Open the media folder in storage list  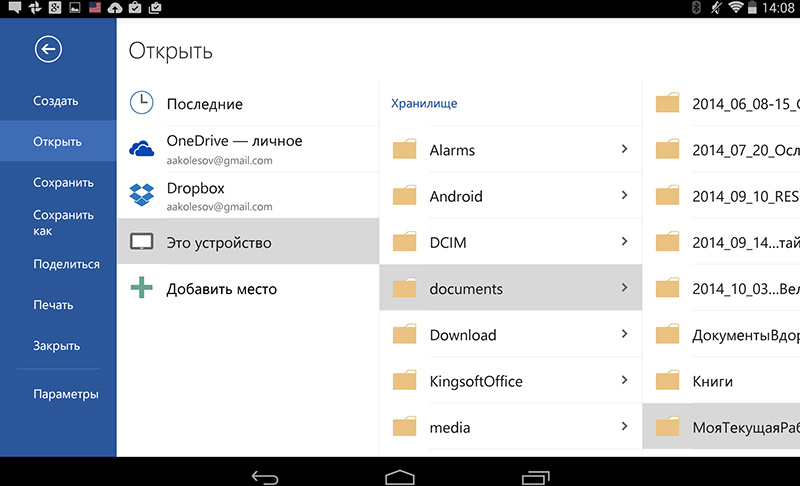pyautogui.click(x=450, y=427)
